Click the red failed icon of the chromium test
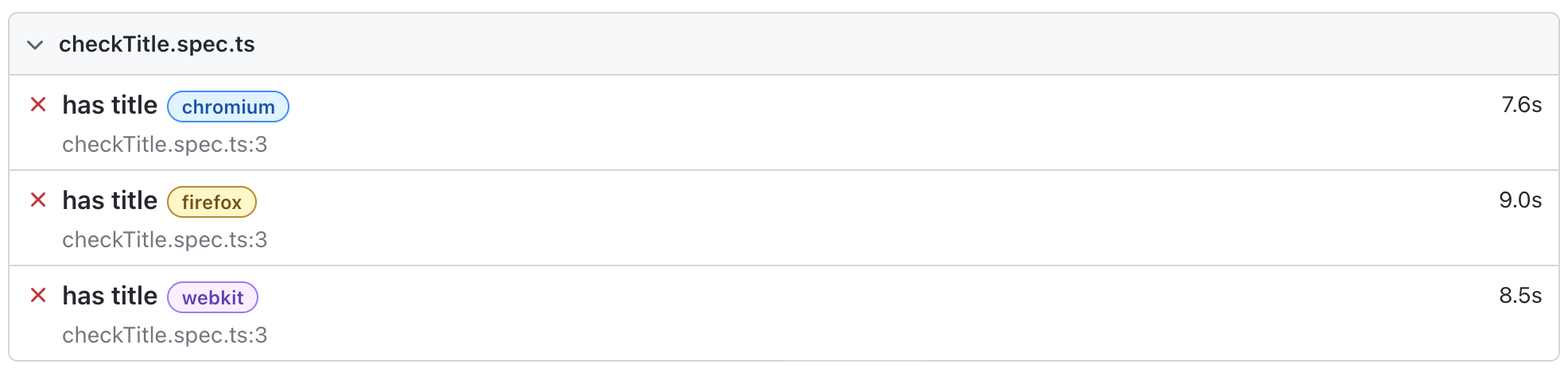 (38, 105)
